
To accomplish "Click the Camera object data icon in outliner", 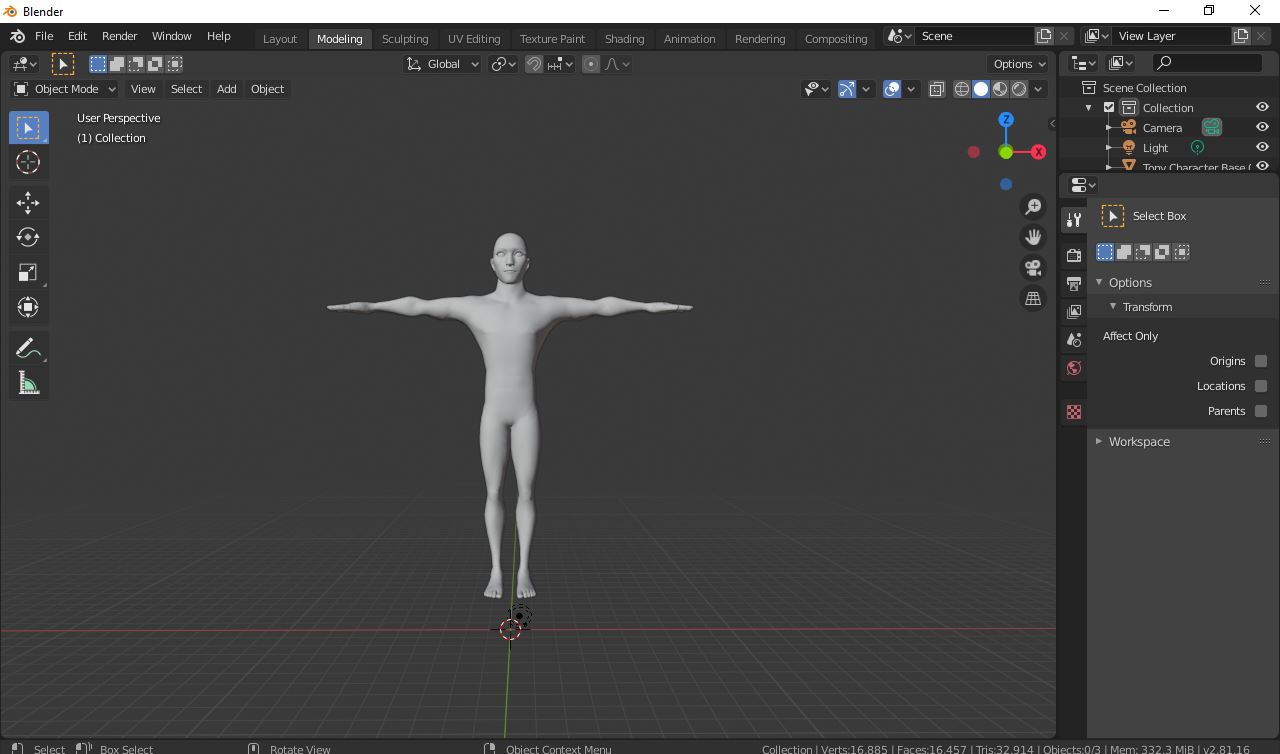I will coord(1212,127).
